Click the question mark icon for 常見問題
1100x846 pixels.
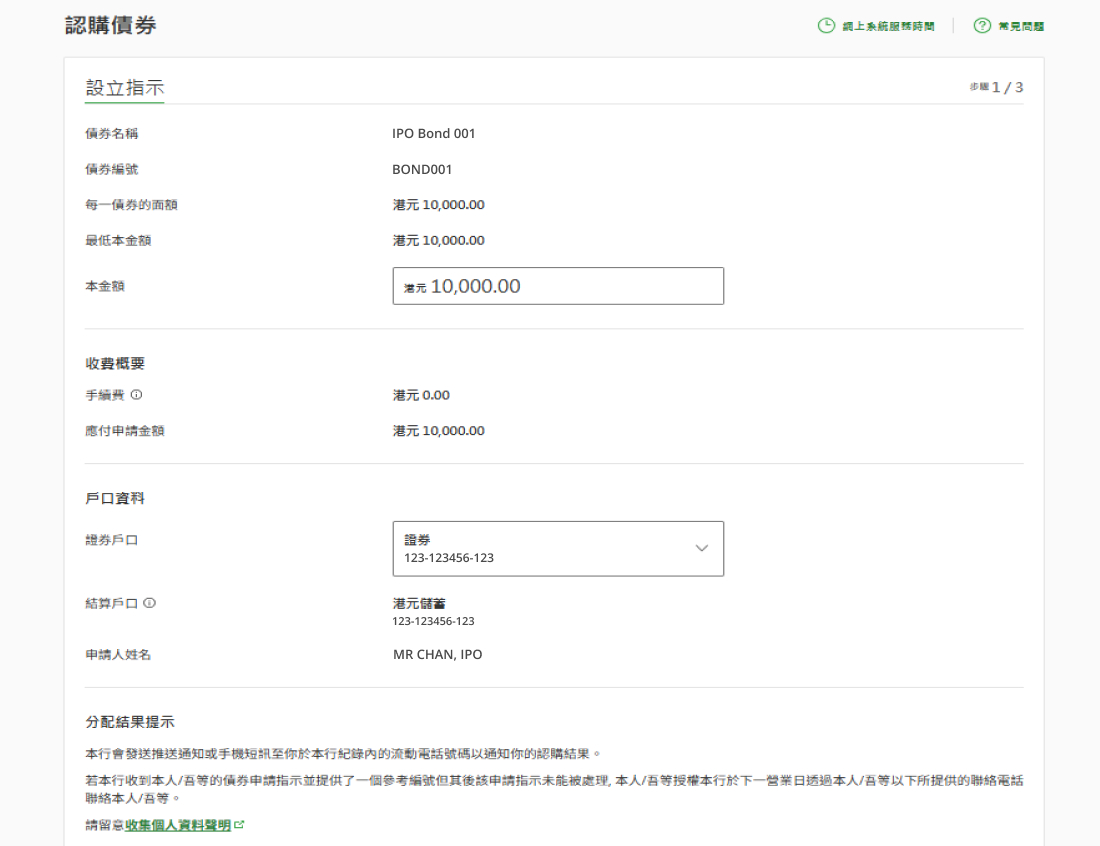982,26
